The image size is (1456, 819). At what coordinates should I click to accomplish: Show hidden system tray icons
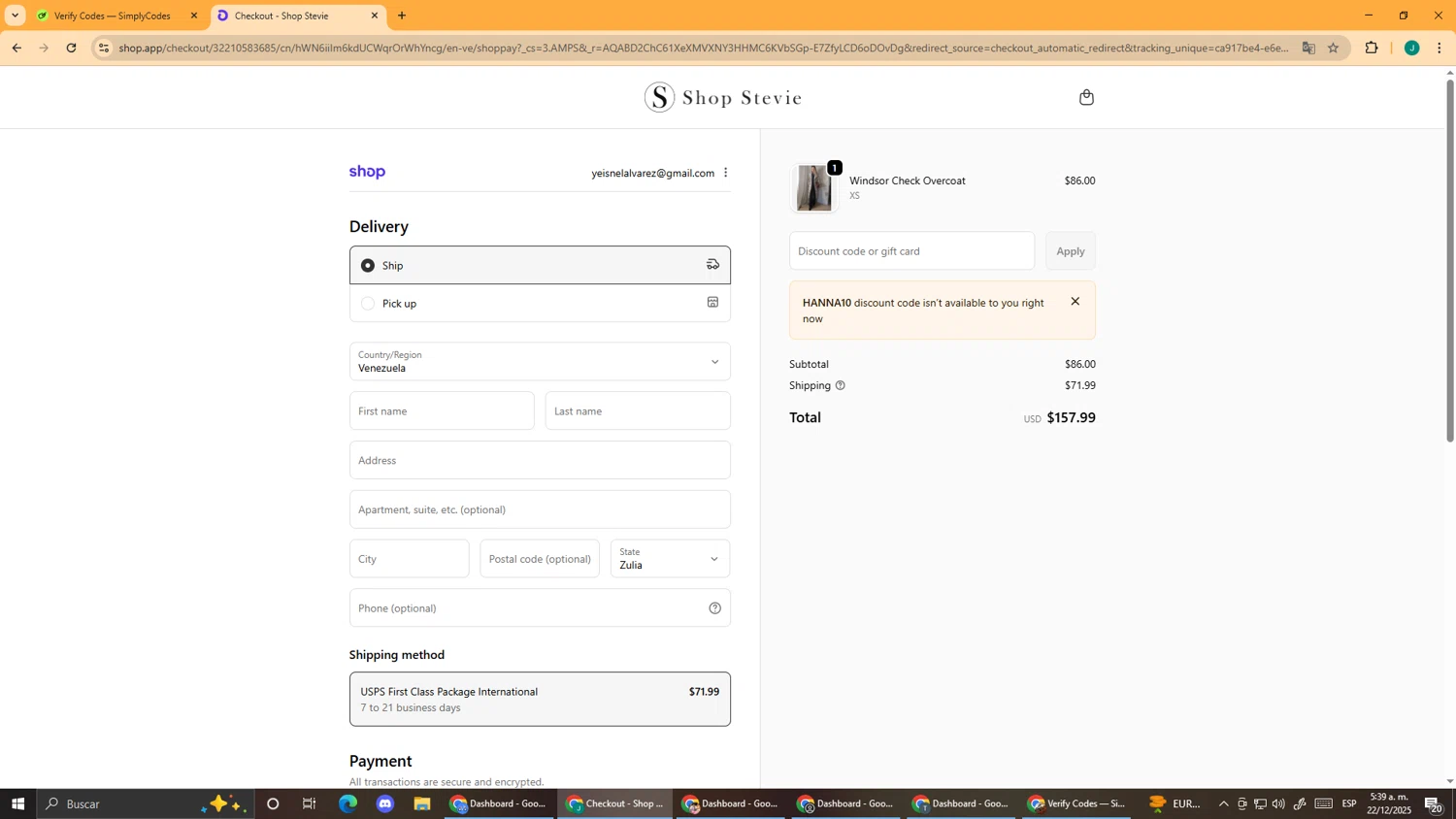[1223, 803]
